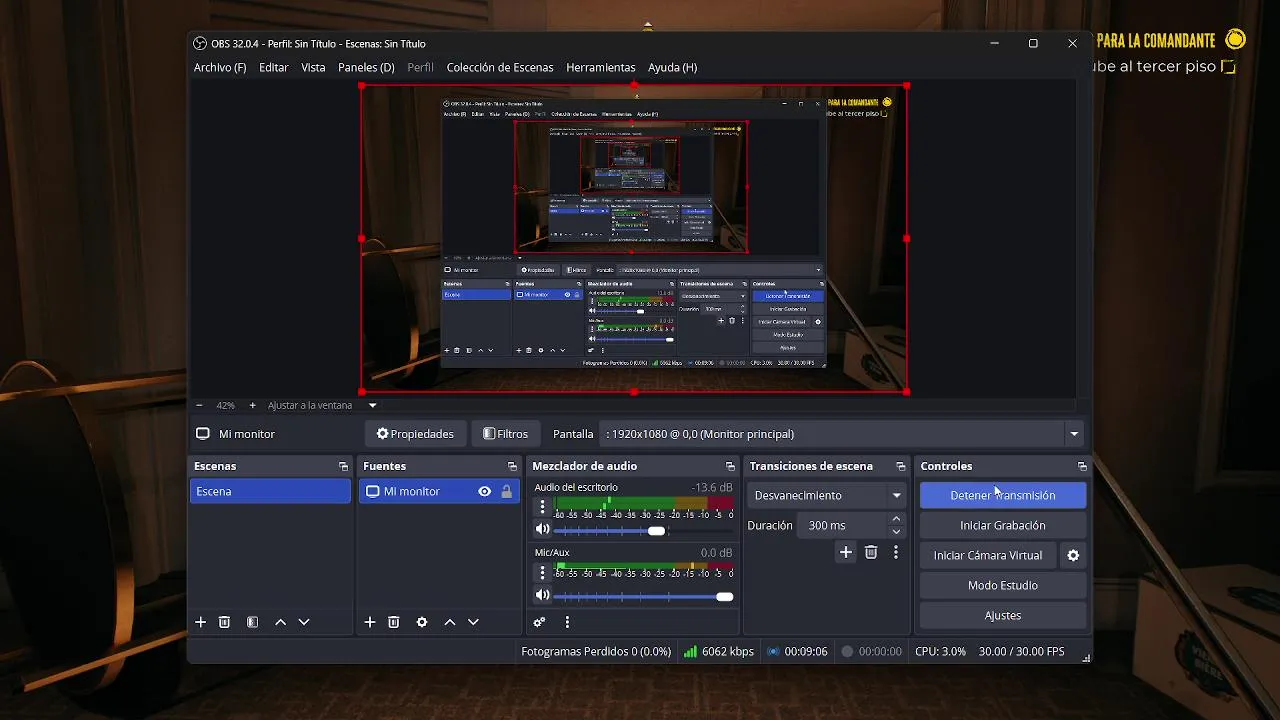Open transition properties three-dot menu
The width and height of the screenshot is (1280, 720).
[x=896, y=552]
